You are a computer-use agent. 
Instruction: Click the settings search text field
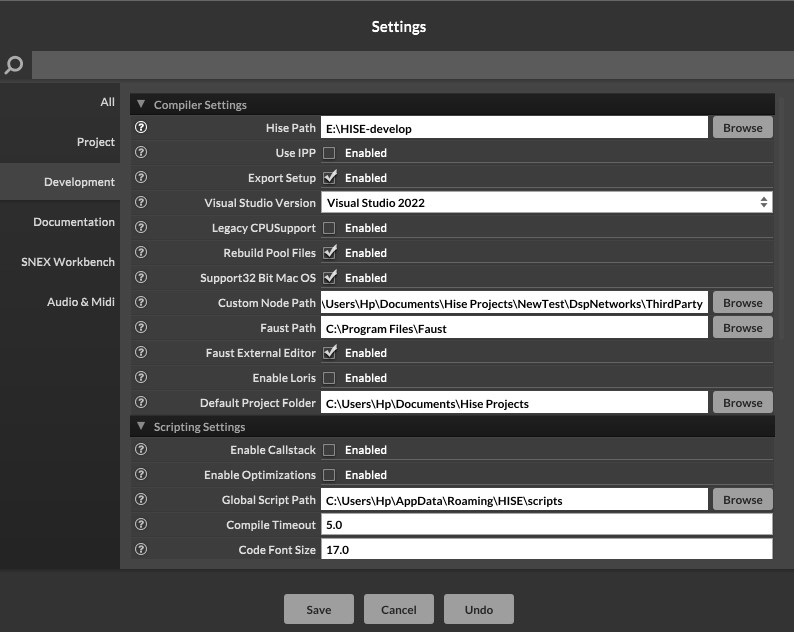point(410,66)
